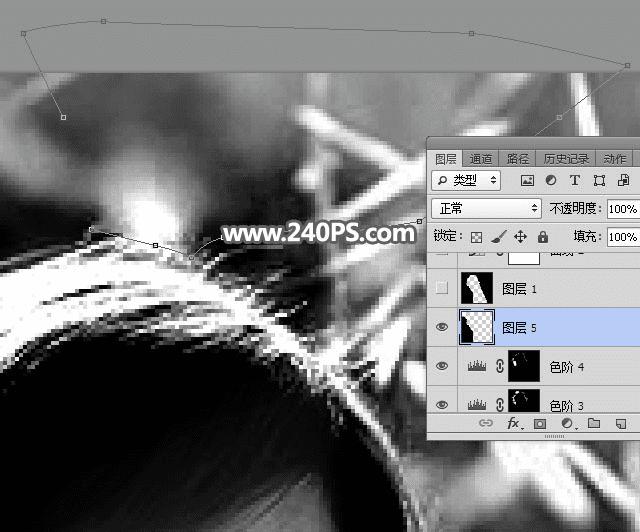Select the 色阶 4 layer name
The height and width of the screenshot is (532, 640).
pyautogui.click(x=567, y=367)
